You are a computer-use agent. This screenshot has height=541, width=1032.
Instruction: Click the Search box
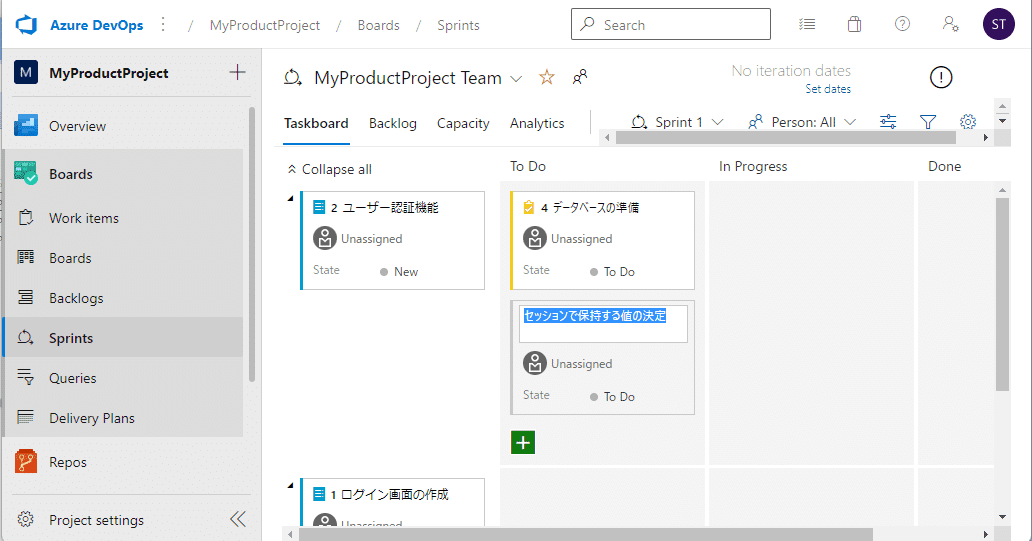(x=671, y=24)
